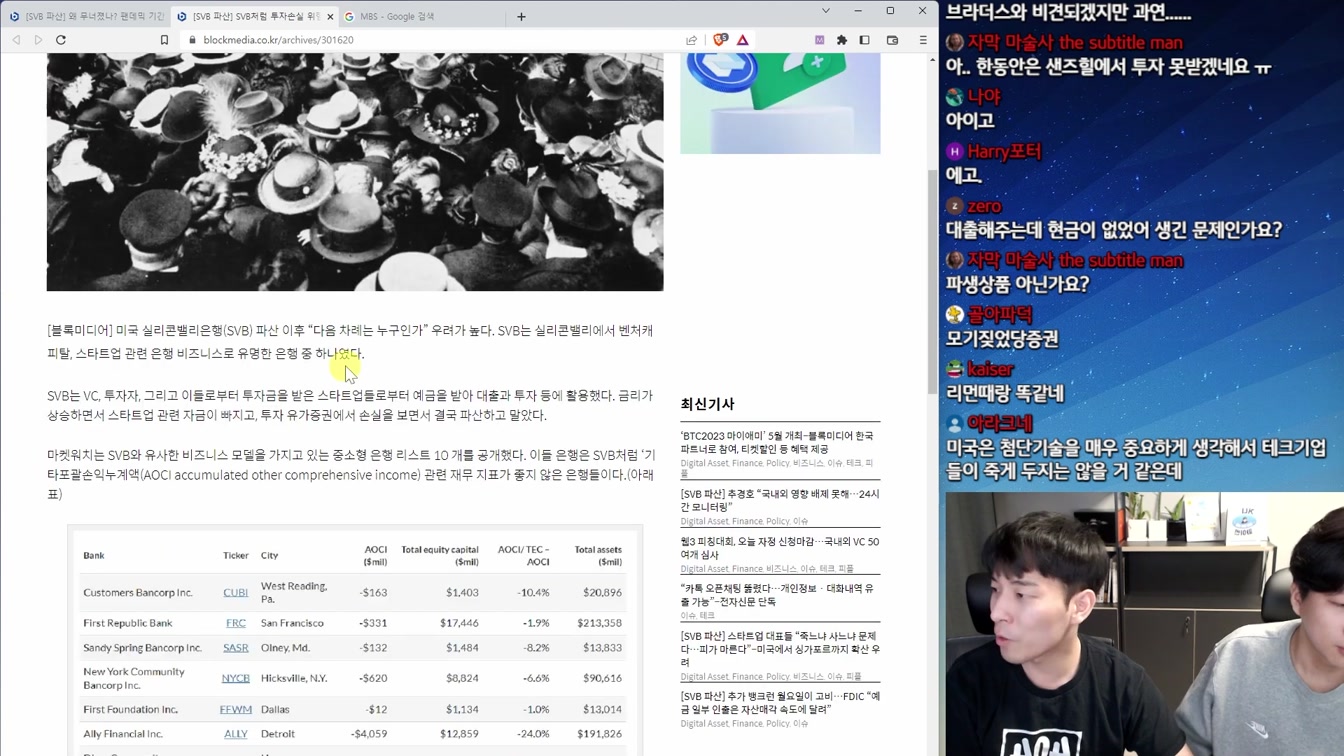The width and height of the screenshot is (1344, 756).
Task: Open a new tab with the plus button
Action: 521,16
